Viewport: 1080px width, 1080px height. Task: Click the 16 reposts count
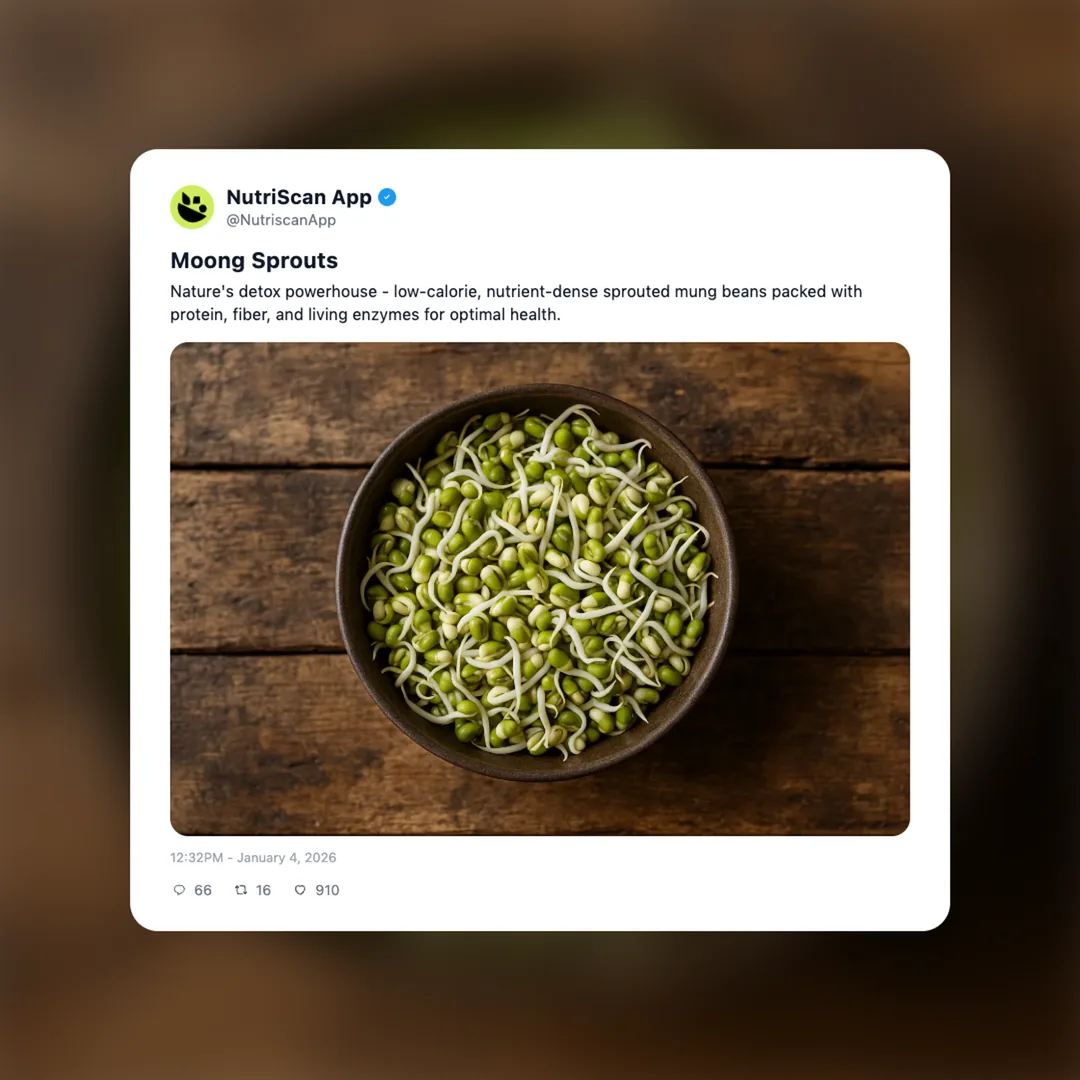click(263, 890)
